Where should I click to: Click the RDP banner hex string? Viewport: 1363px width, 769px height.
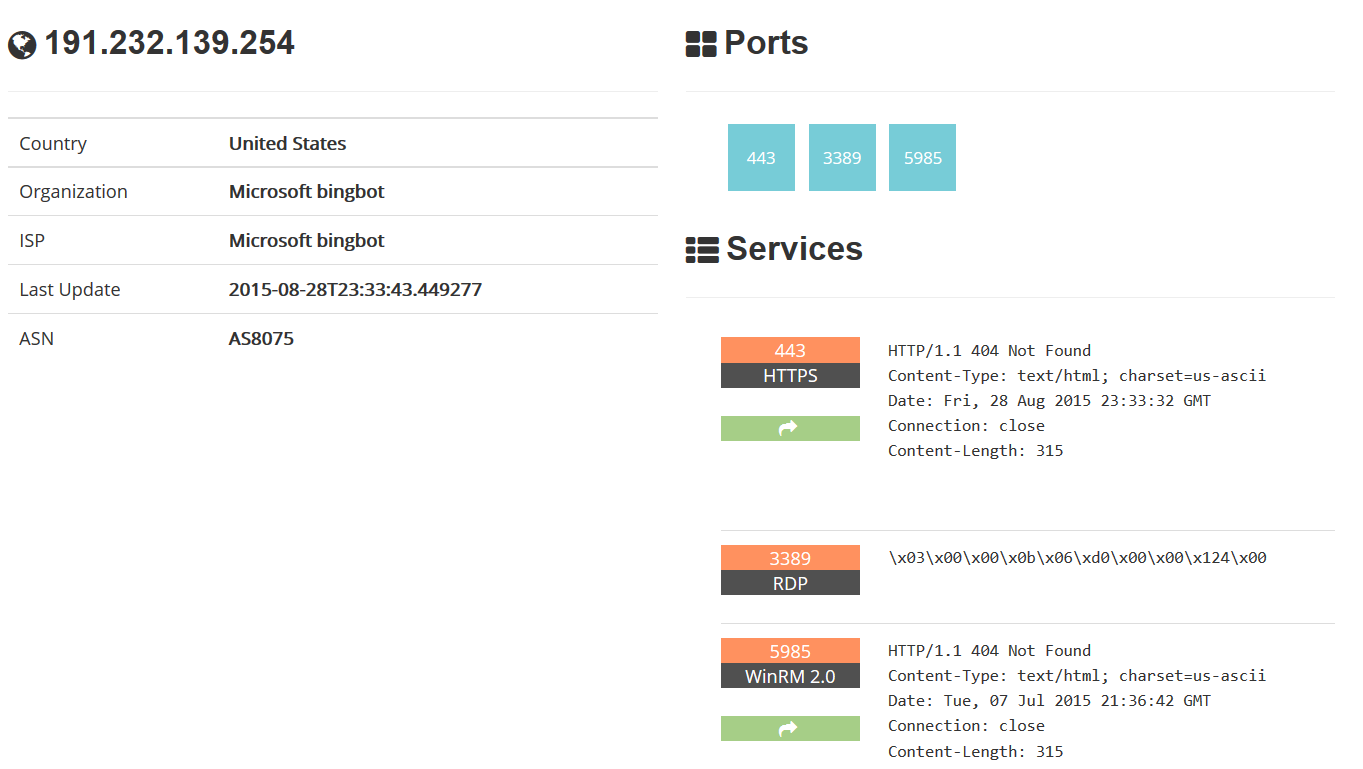[1077, 558]
